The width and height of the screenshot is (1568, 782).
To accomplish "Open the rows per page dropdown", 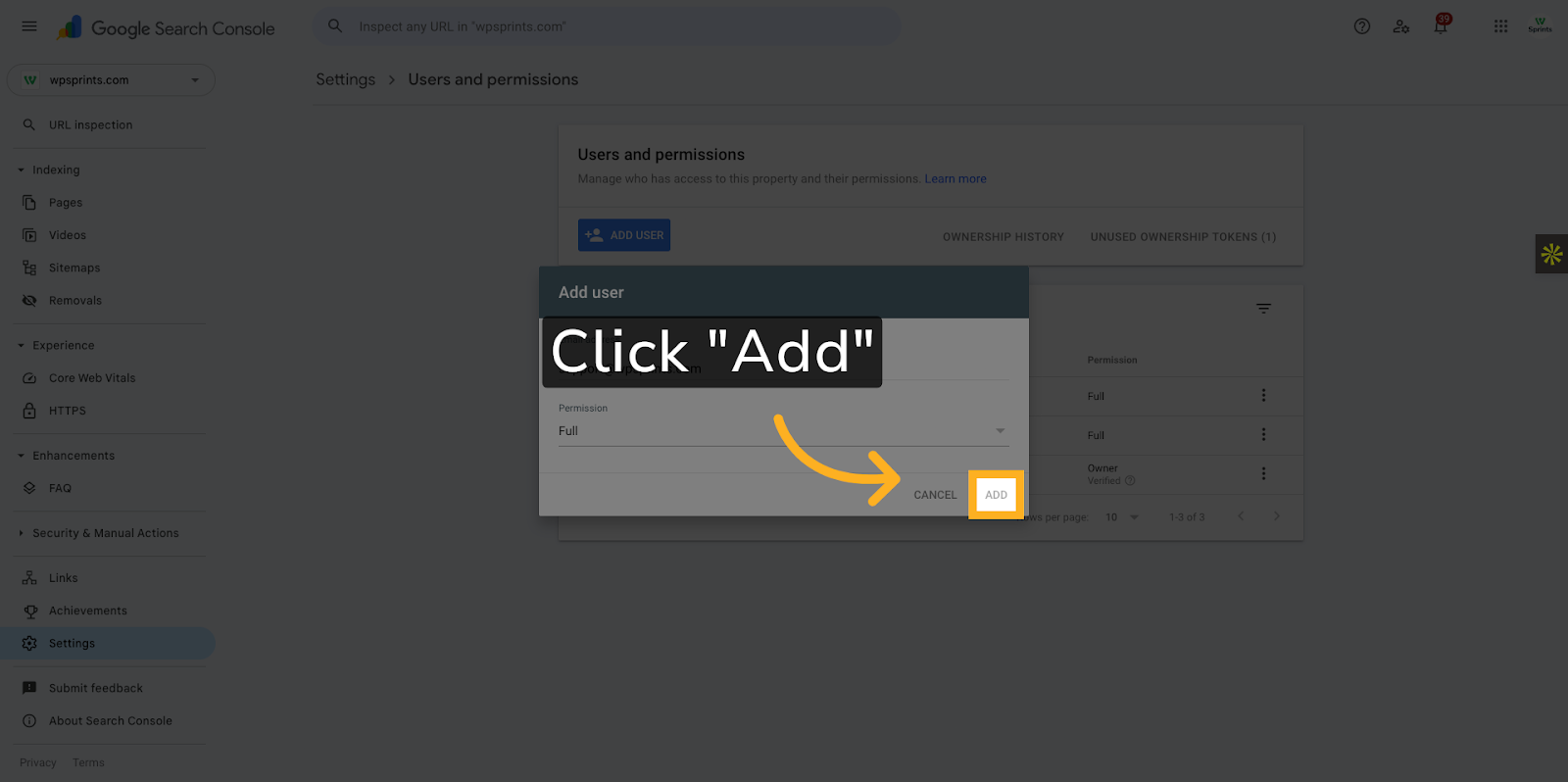I will click(1122, 517).
